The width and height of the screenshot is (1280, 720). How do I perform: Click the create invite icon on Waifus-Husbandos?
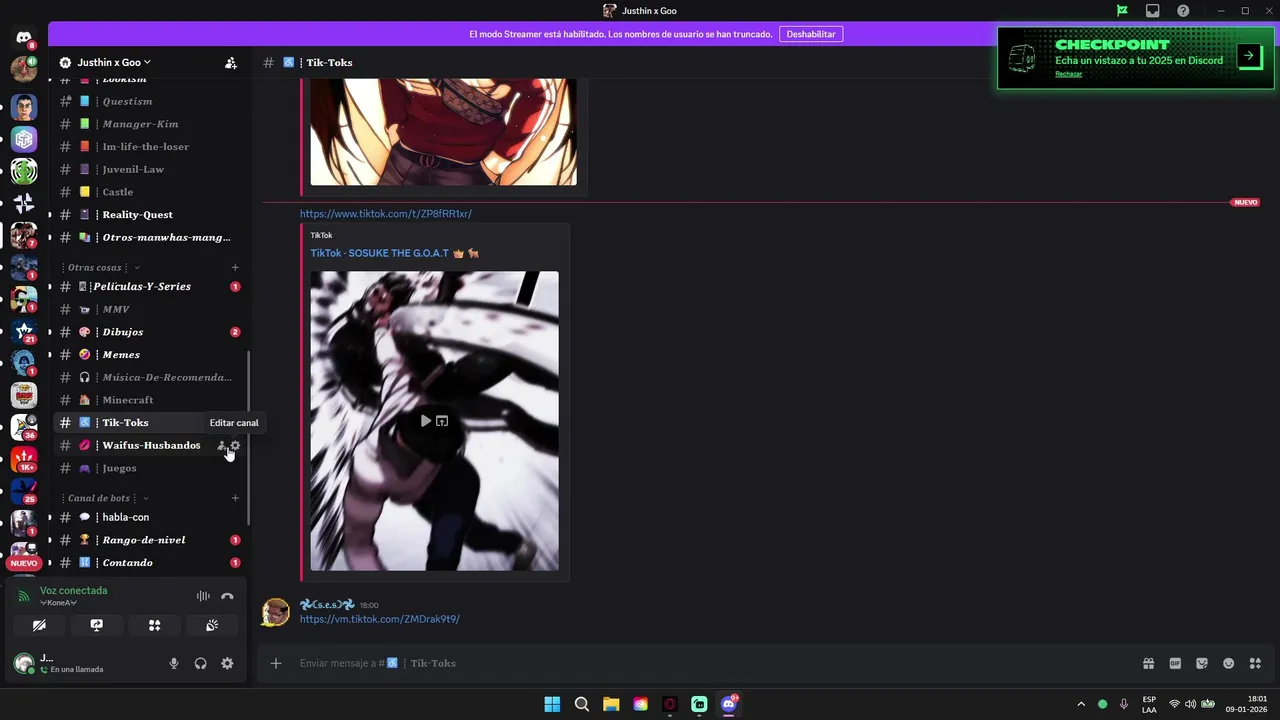pos(221,445)
